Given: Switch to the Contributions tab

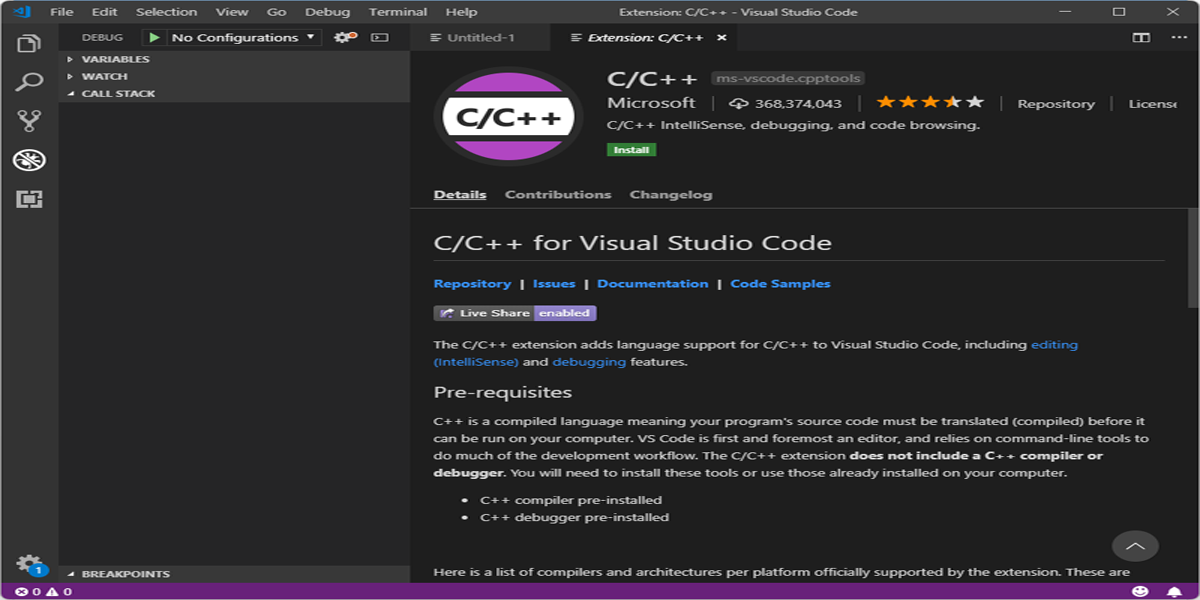Looking at the screenshot, I should click(x=558, y=194).
